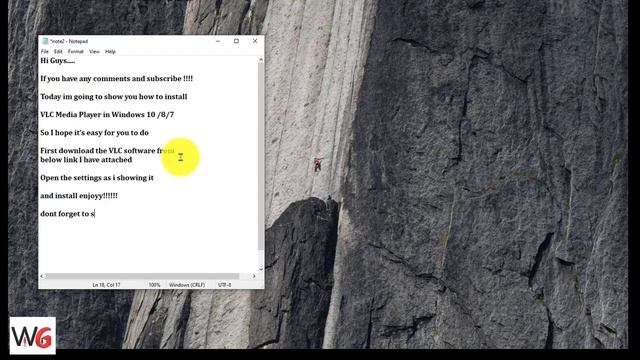This screenshot has height=360, width=640.
Task: Open the Edit menu in Notepad
Action: (58, 51)
